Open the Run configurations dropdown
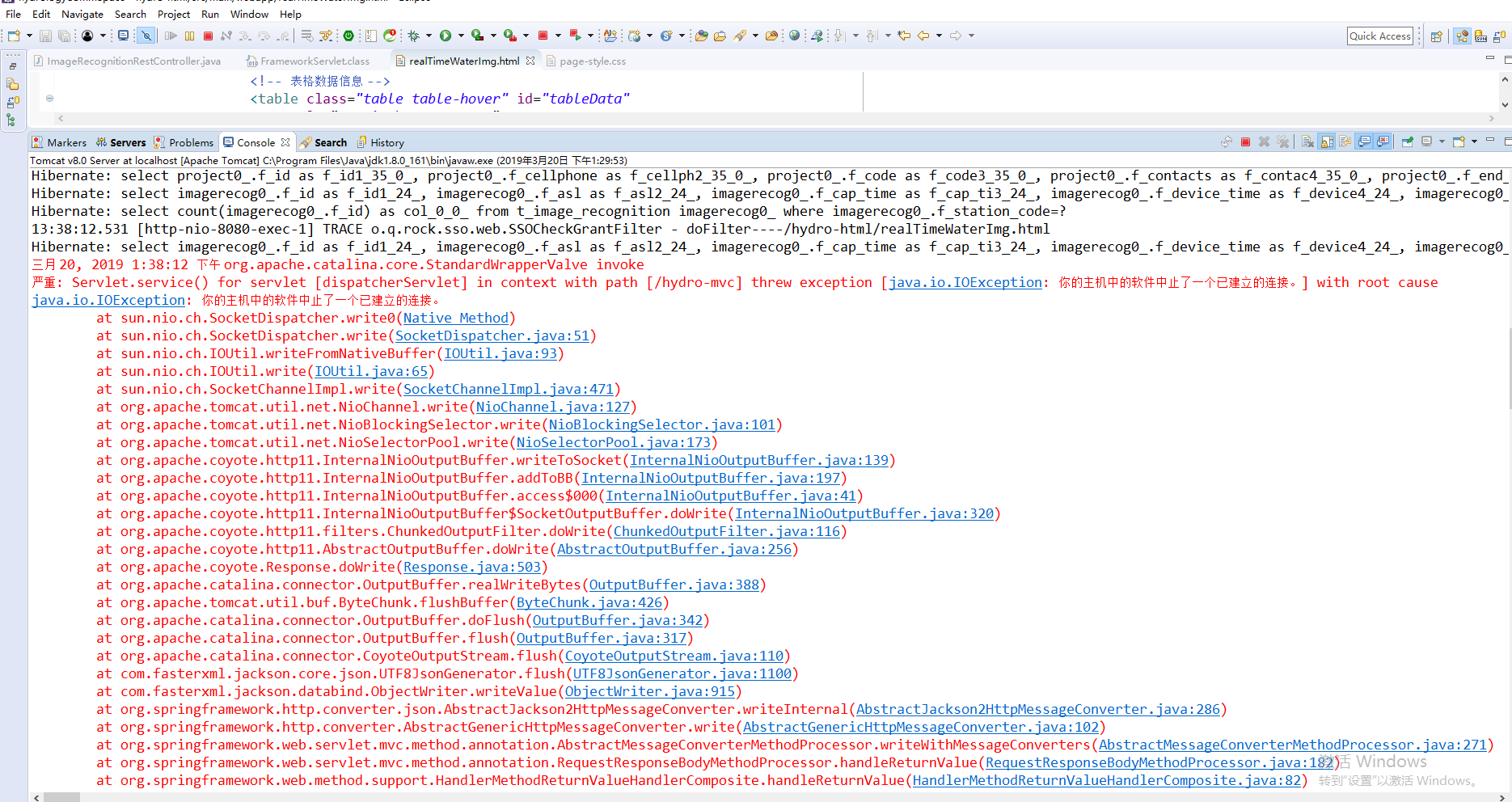This screenshot has width=1512, height=802. [x=461, y=36]
